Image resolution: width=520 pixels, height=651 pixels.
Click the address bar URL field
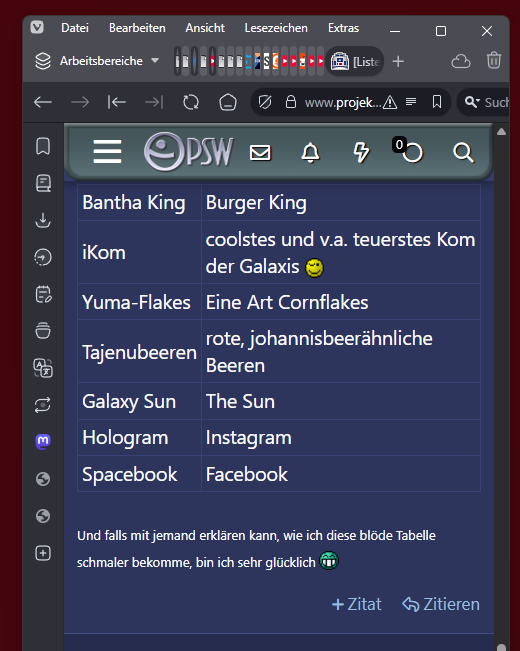pyautogui.click(x=343, y=102)
